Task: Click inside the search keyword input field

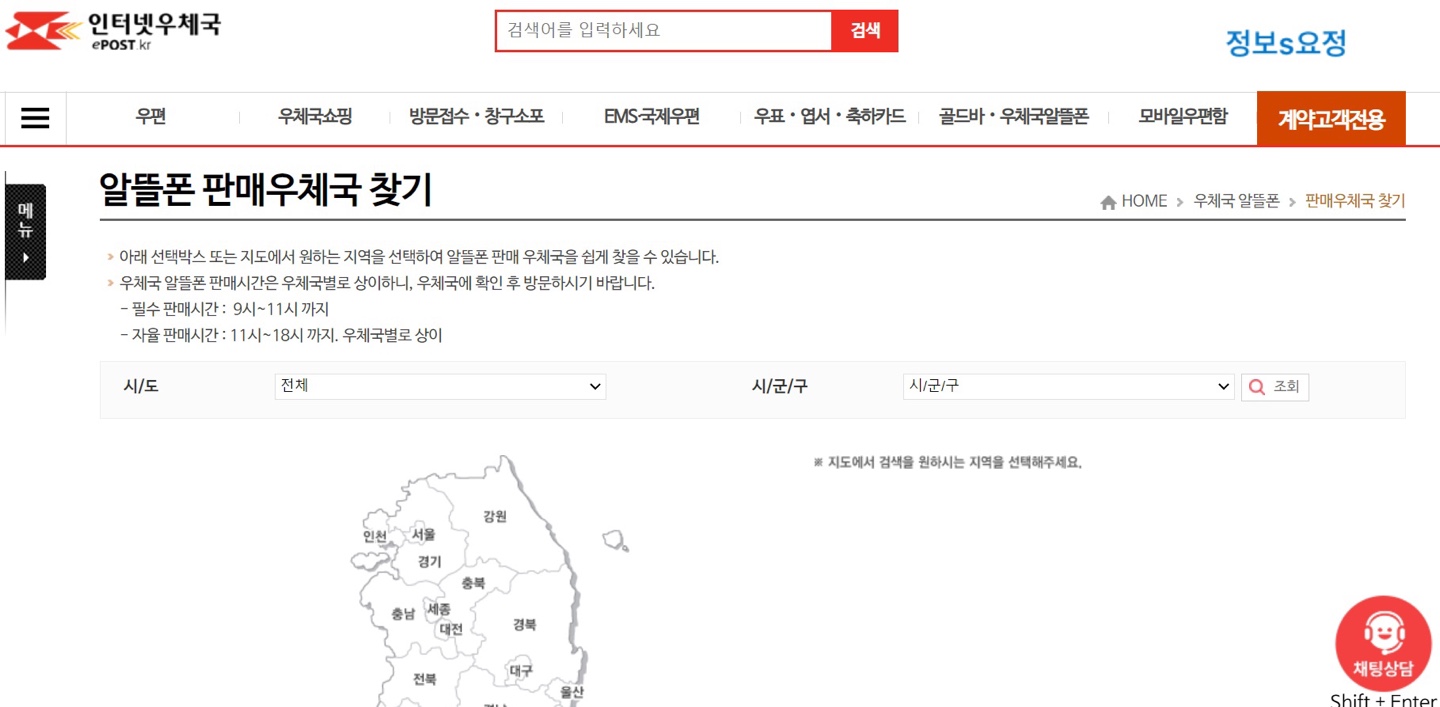Action: click(660, 30)
